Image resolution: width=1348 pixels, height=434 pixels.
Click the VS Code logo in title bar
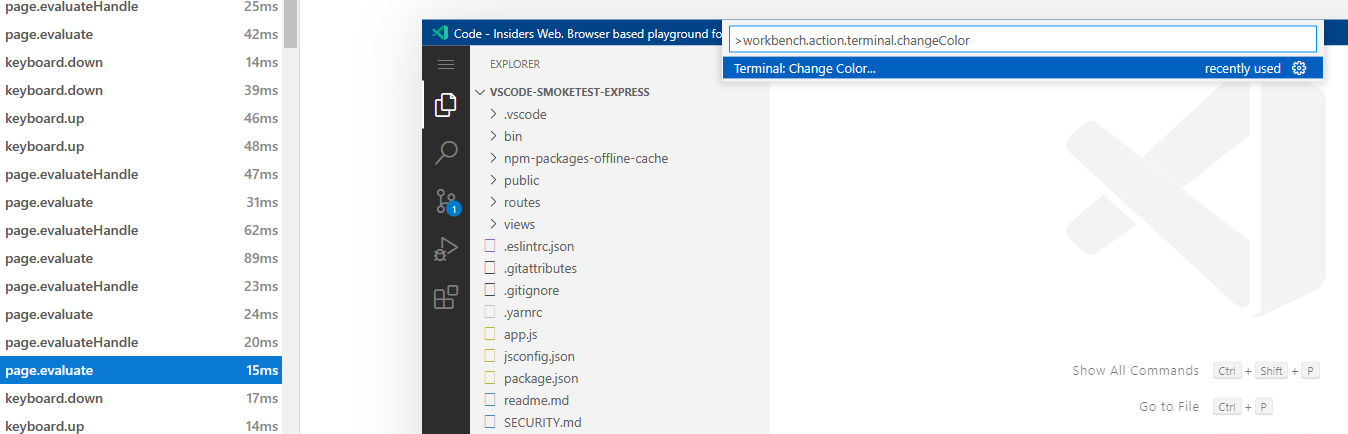[439, 32]
